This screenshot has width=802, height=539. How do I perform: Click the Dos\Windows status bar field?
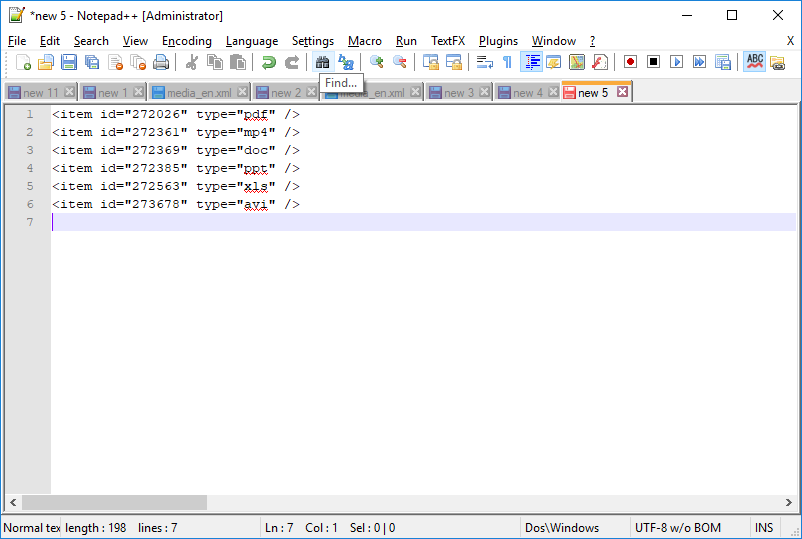[x=575, y=528]
